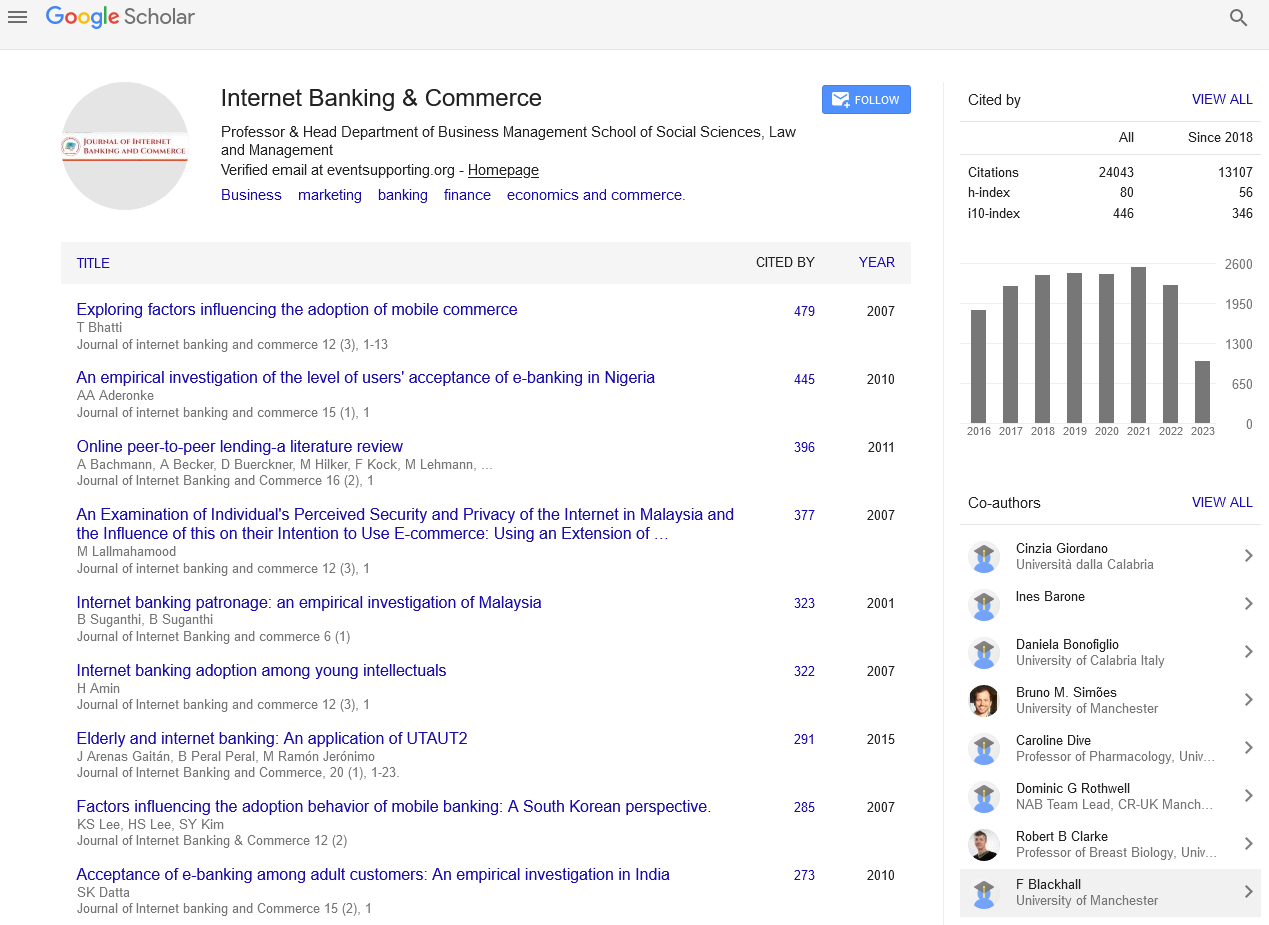1269x925 pixels.
Task: Select the banking interest tag
Action: [x=402, y=195]
